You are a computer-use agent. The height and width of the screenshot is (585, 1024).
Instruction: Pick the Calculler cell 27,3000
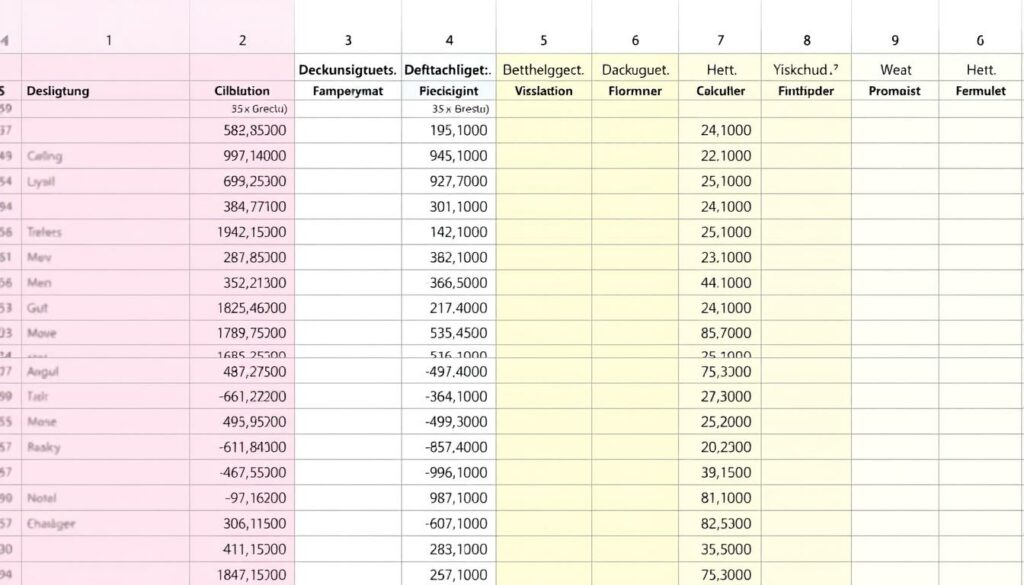(720, 396)
